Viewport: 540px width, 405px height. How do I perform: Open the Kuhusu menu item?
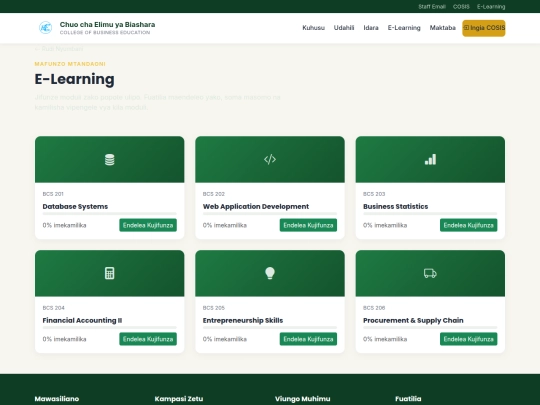click(x=313, y=28)
